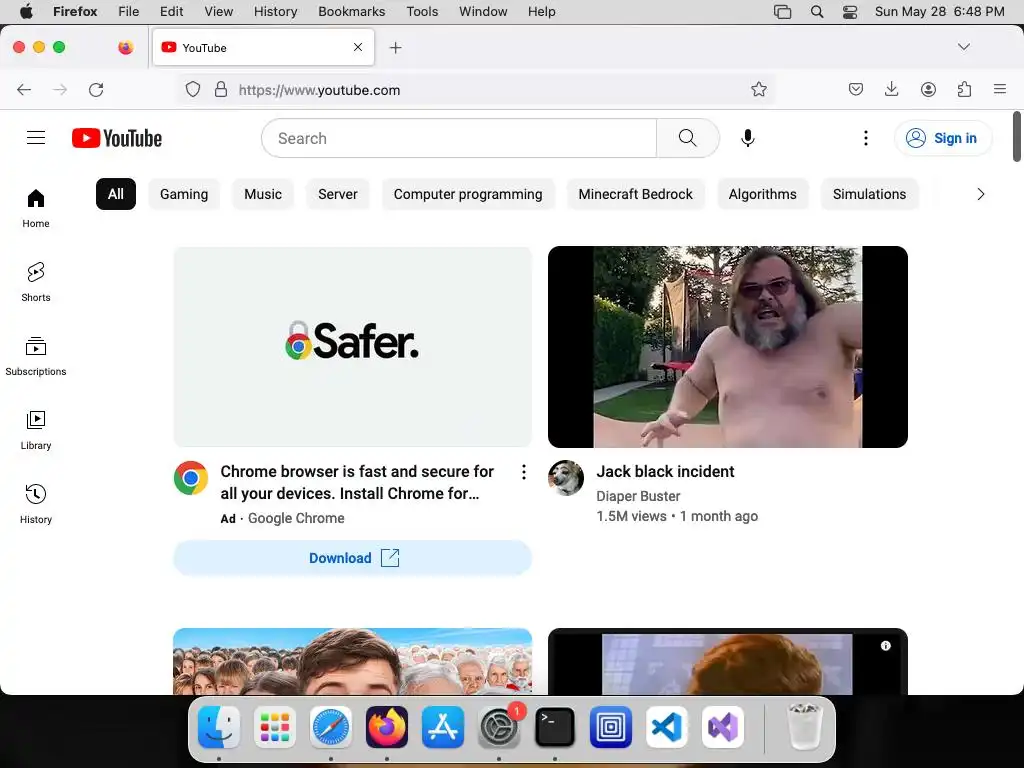Click the page vertical scrollbar thumb
This screenshot has width=1024, height=768.
[1017, 136]
